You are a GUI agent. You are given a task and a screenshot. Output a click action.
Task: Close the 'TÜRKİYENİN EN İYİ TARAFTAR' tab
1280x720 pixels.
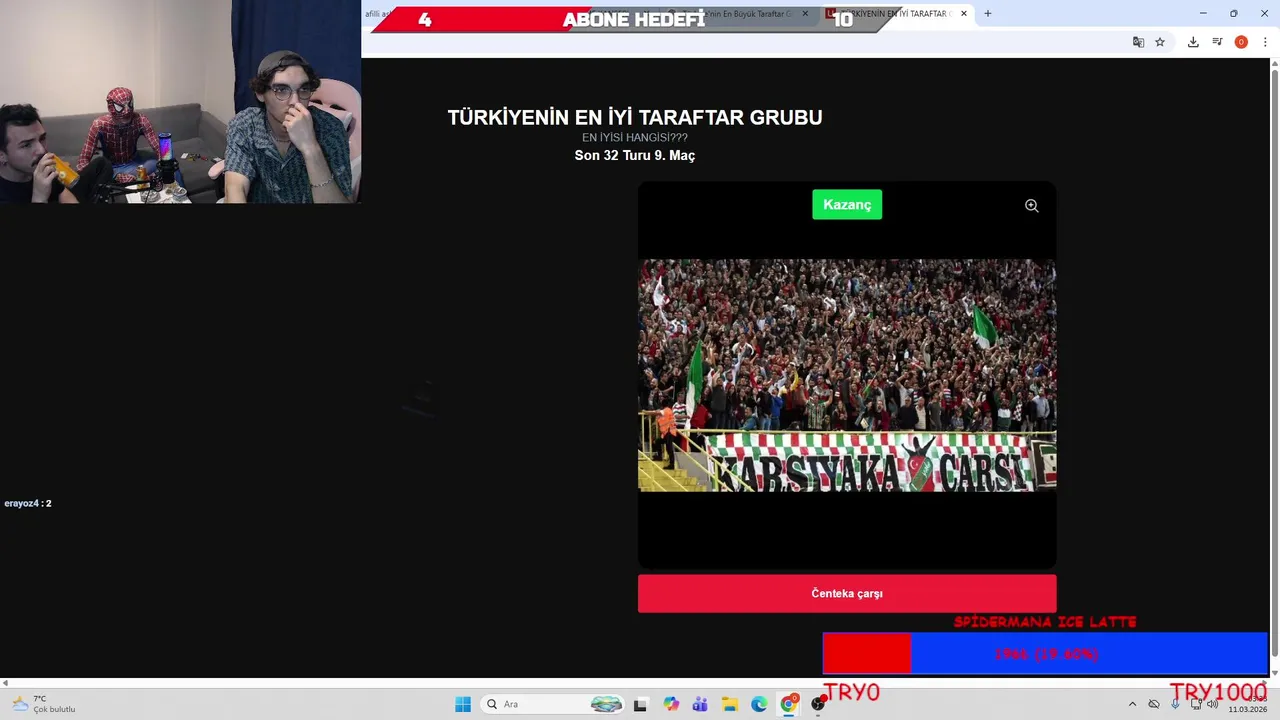coord(964,14)
